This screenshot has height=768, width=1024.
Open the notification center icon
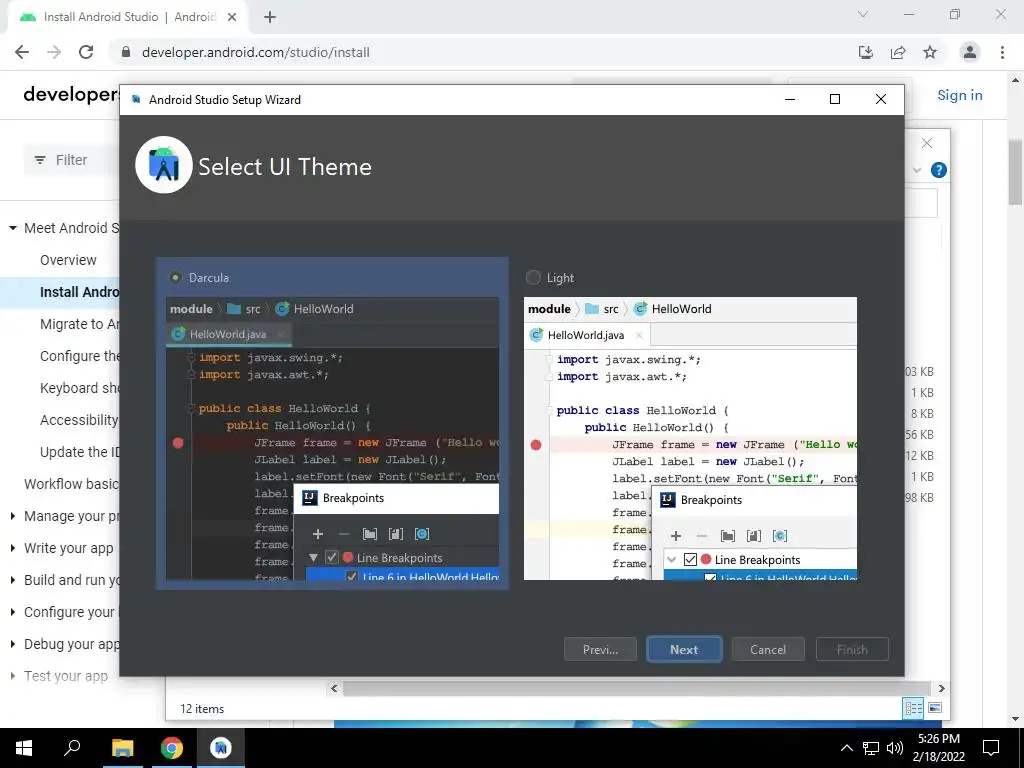coord(991,748)
